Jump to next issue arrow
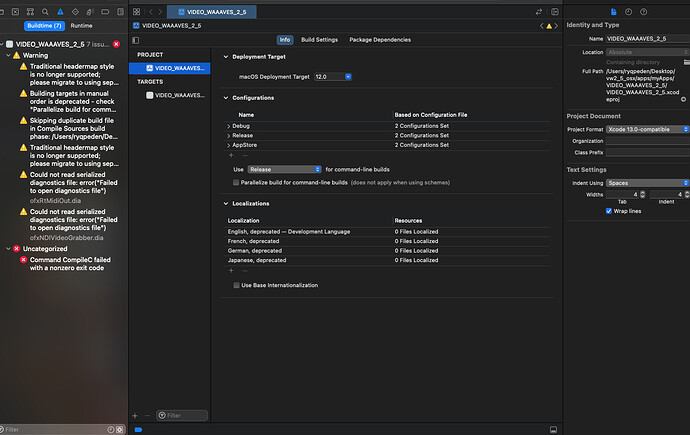 tap(556, 26)
